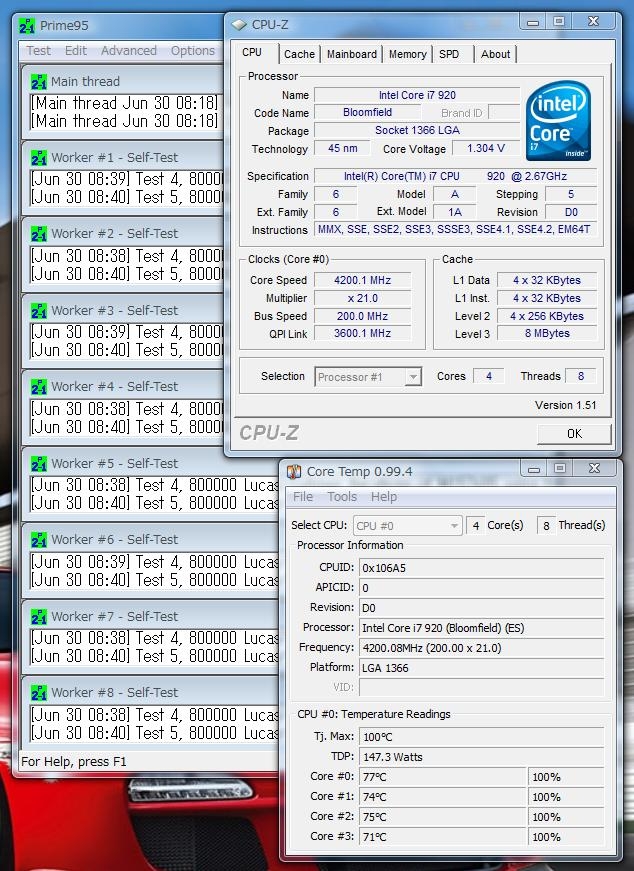
Task: Click the CPU-Z title bar icon
Action: point(239,25)
